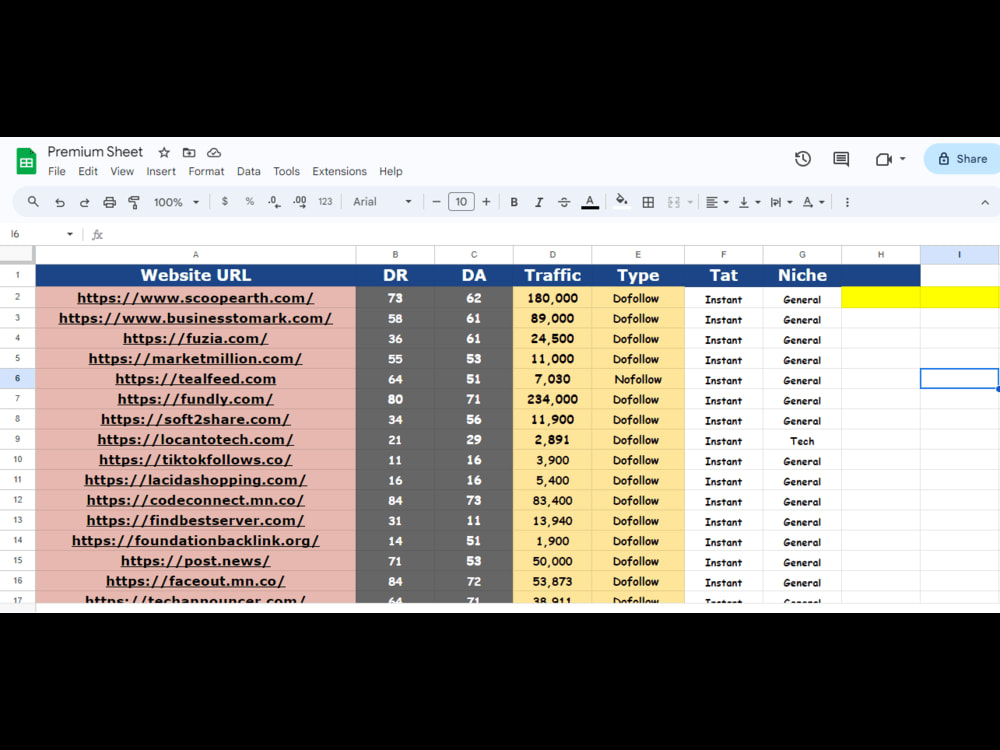Open the zoom 100% dropdown
Screen dimensions: 1000x750
(176, 202)
